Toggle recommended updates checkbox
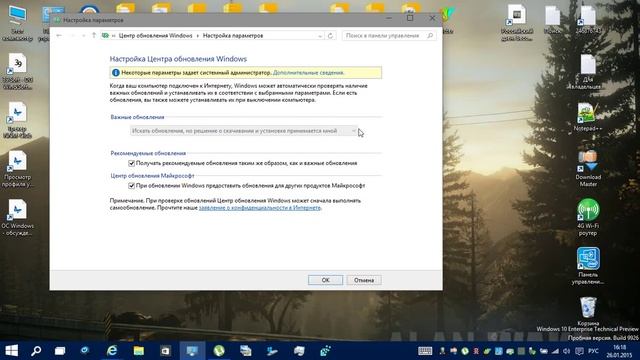 131,163
